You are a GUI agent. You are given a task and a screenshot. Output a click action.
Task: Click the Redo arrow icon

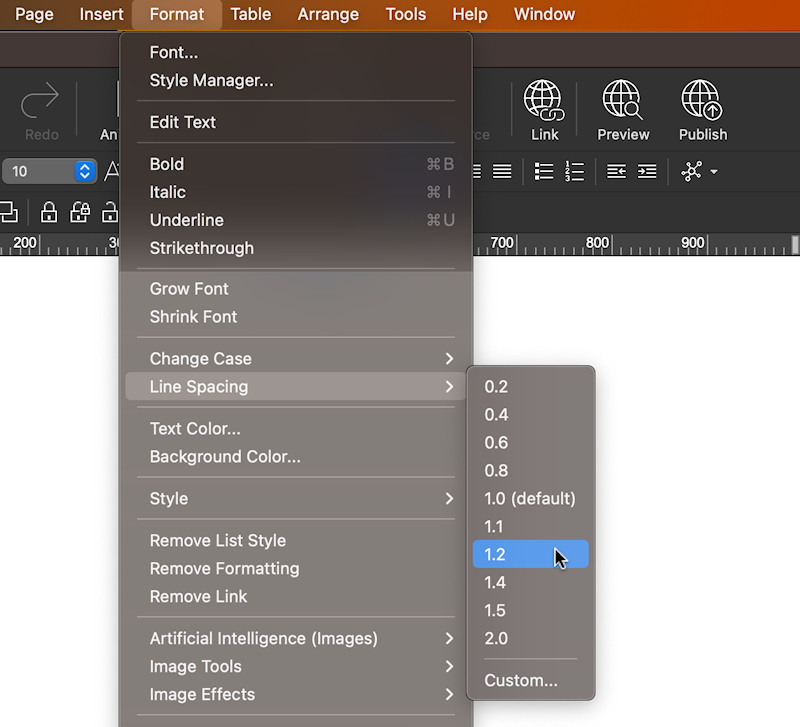[x=41, y=101]
